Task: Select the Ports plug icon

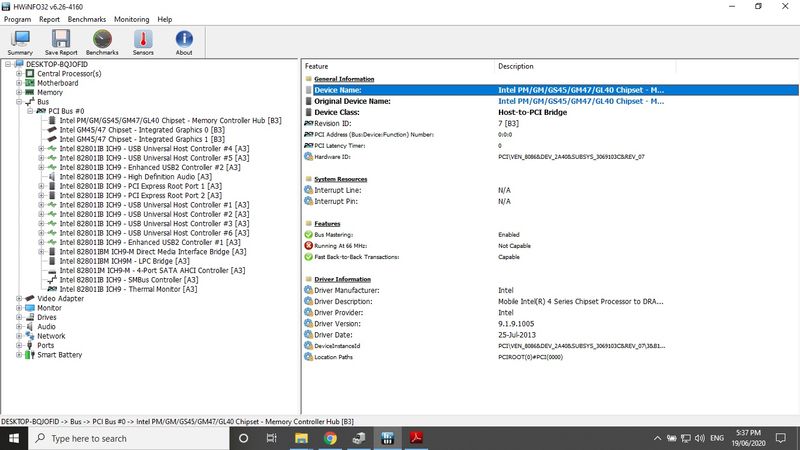Action: point(30,345)
